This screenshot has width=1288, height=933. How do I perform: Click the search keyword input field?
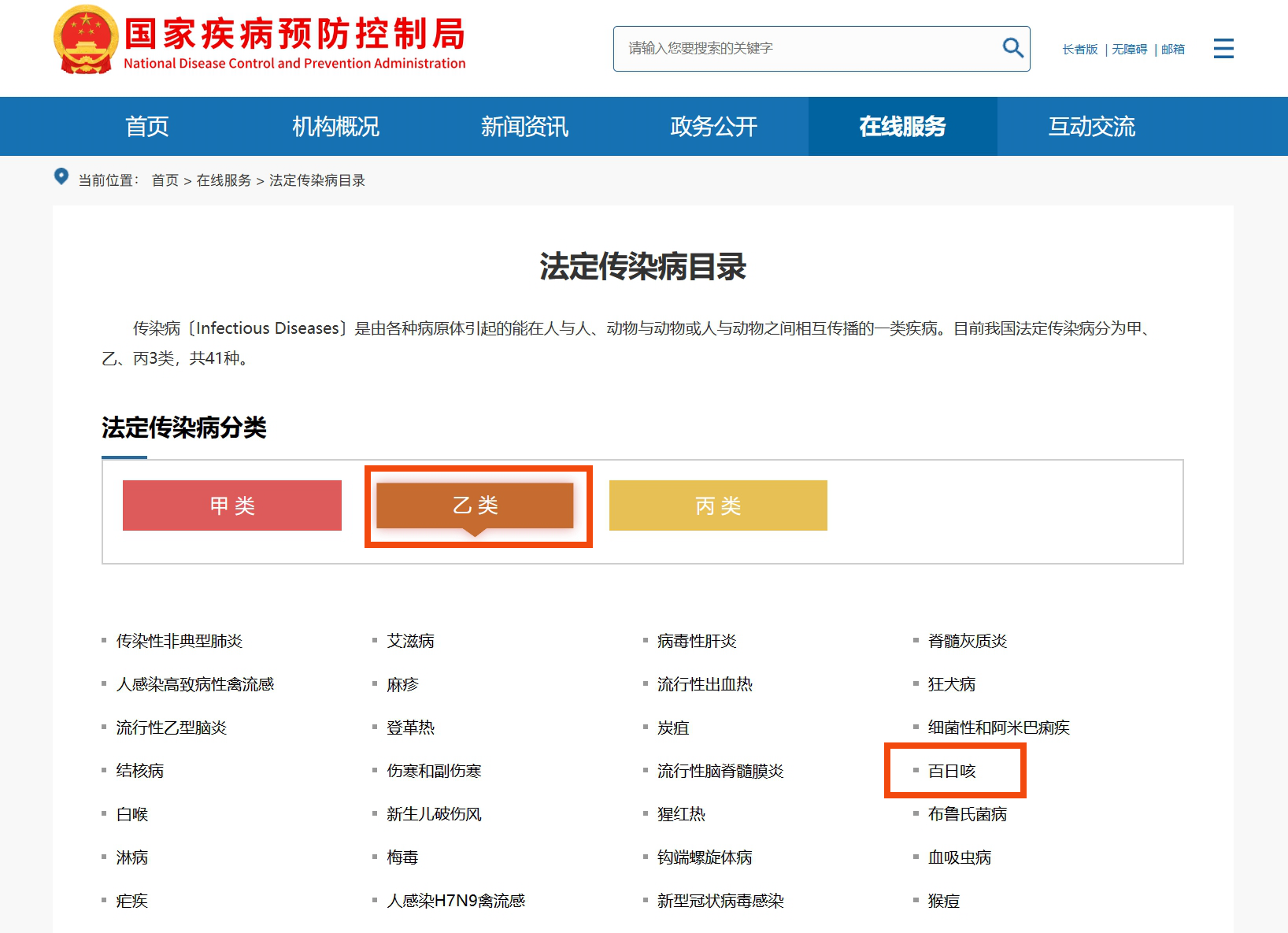pos(803,48)
